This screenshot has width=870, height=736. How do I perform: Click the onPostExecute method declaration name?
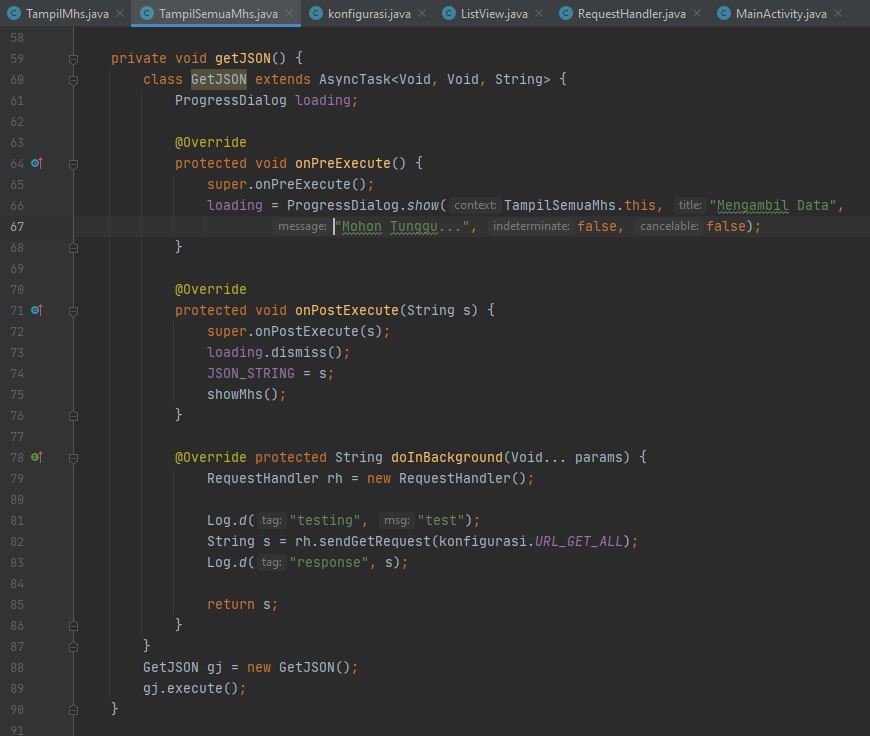[346, 310]
